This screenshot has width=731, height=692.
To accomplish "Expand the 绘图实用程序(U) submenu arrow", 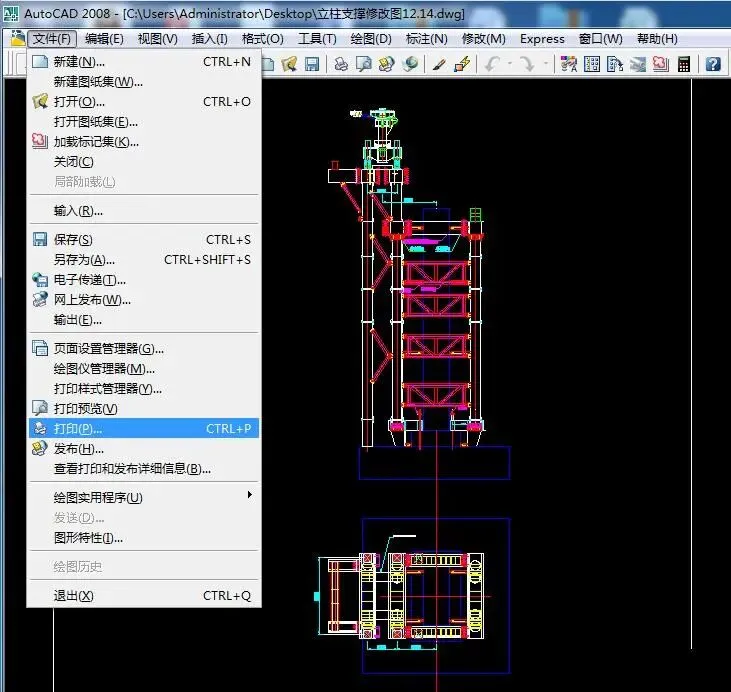I will pos(250,495).
